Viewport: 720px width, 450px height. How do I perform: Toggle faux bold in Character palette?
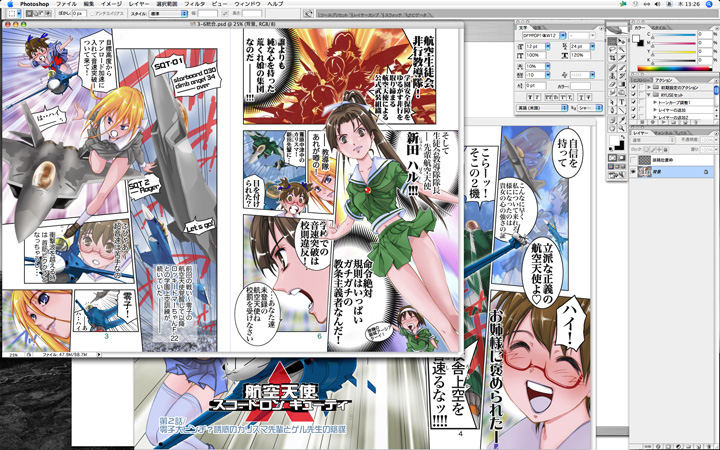coord(530,97)
